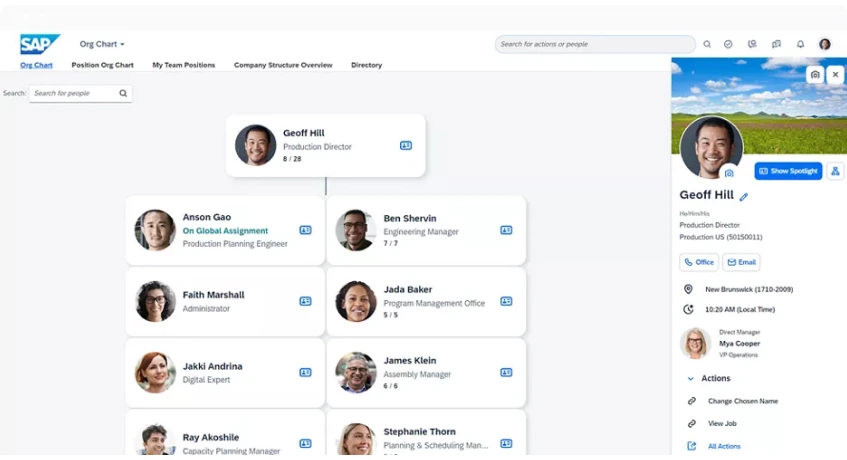Image resolution: width=847 pixels, height=460 pixels.
Task: Go to the Directory tab
Action: [366, 65]
